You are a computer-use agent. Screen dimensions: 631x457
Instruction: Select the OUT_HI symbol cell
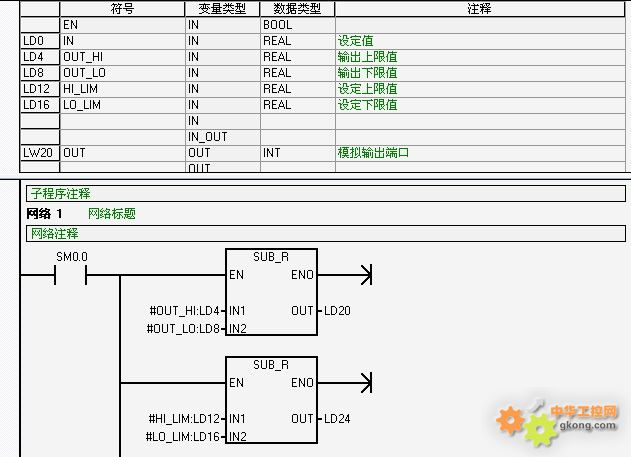(122, 57)
